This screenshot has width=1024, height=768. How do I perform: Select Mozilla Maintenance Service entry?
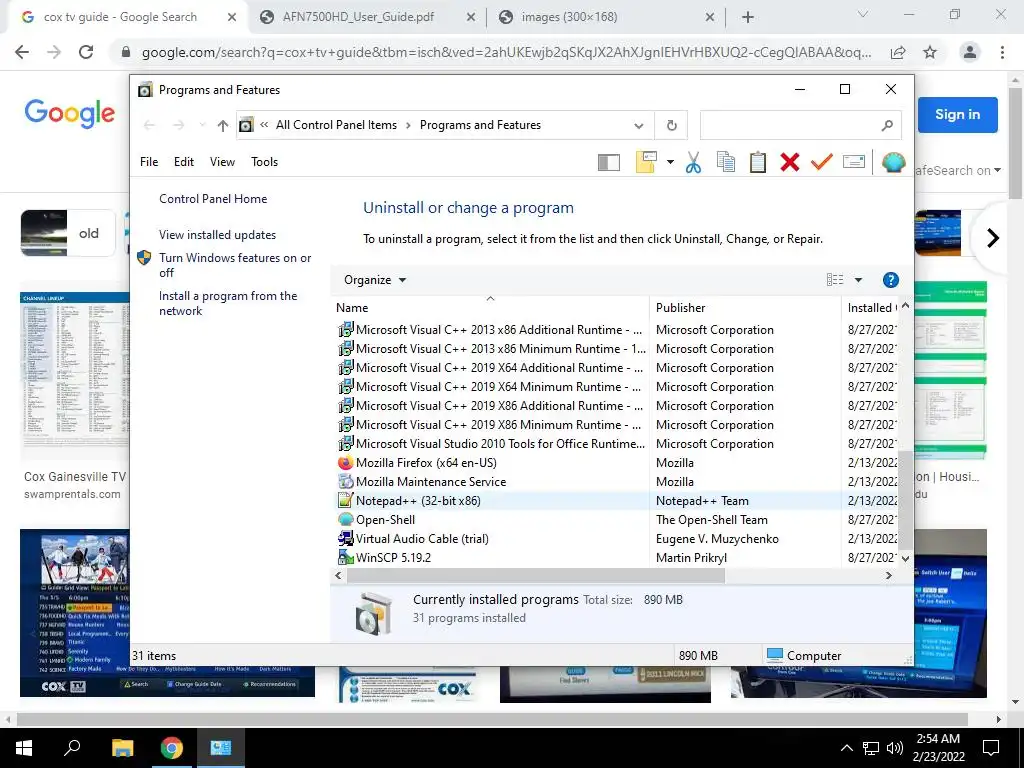coord(617,482)
